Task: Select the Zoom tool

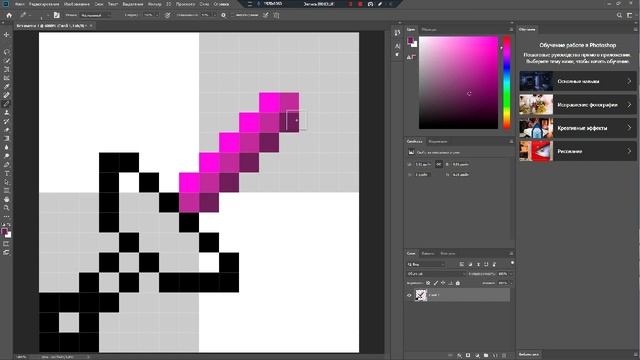Action: tap(7, 208)
